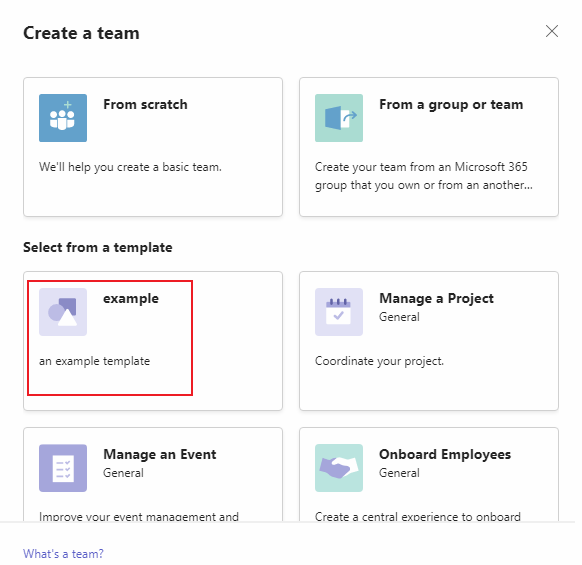Screen dimensions: 582x565
Task: Select the Onboard Employees handshake icon
Action: point(339,468)
